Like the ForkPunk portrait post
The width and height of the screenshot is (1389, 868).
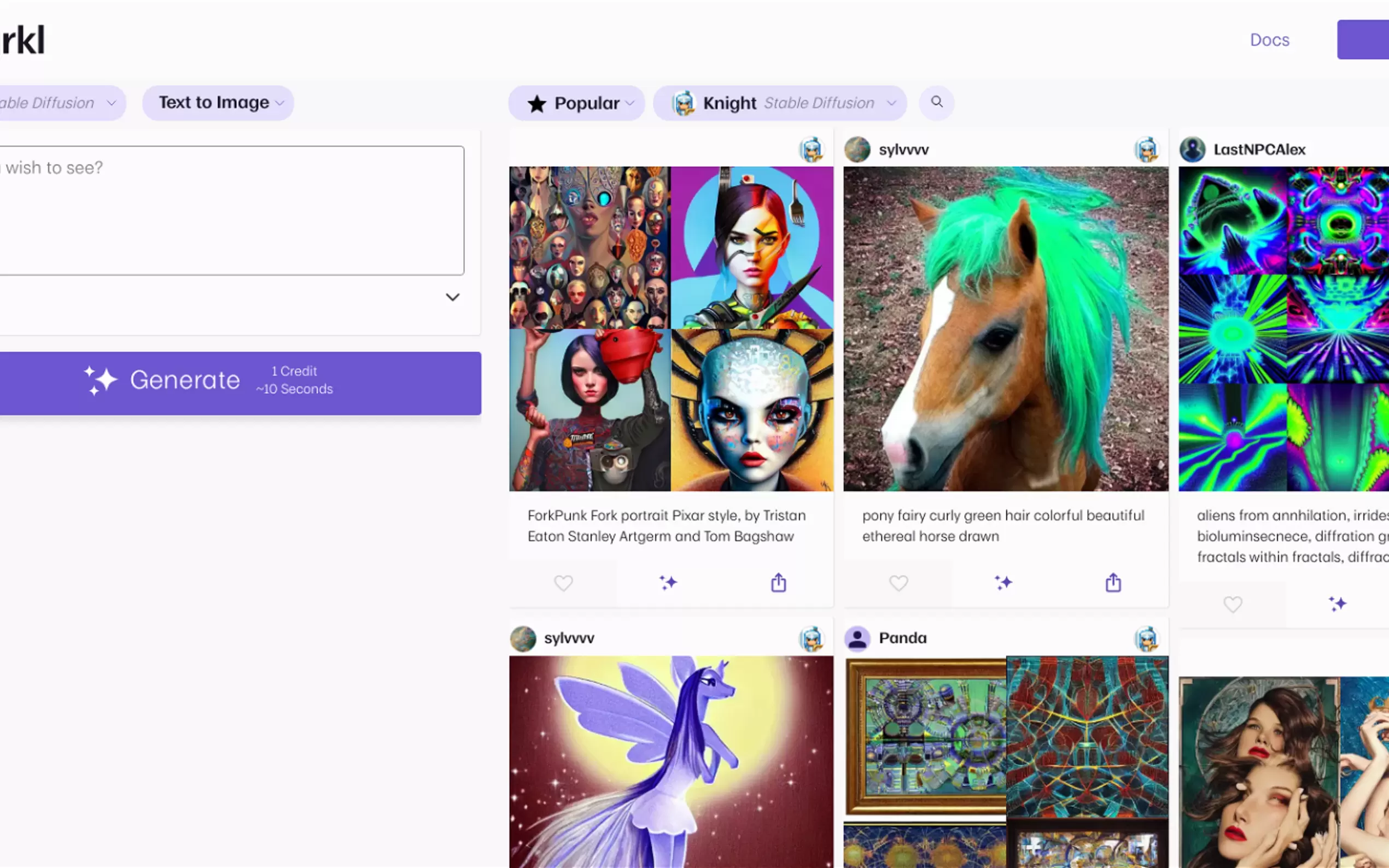click(563, 583)
